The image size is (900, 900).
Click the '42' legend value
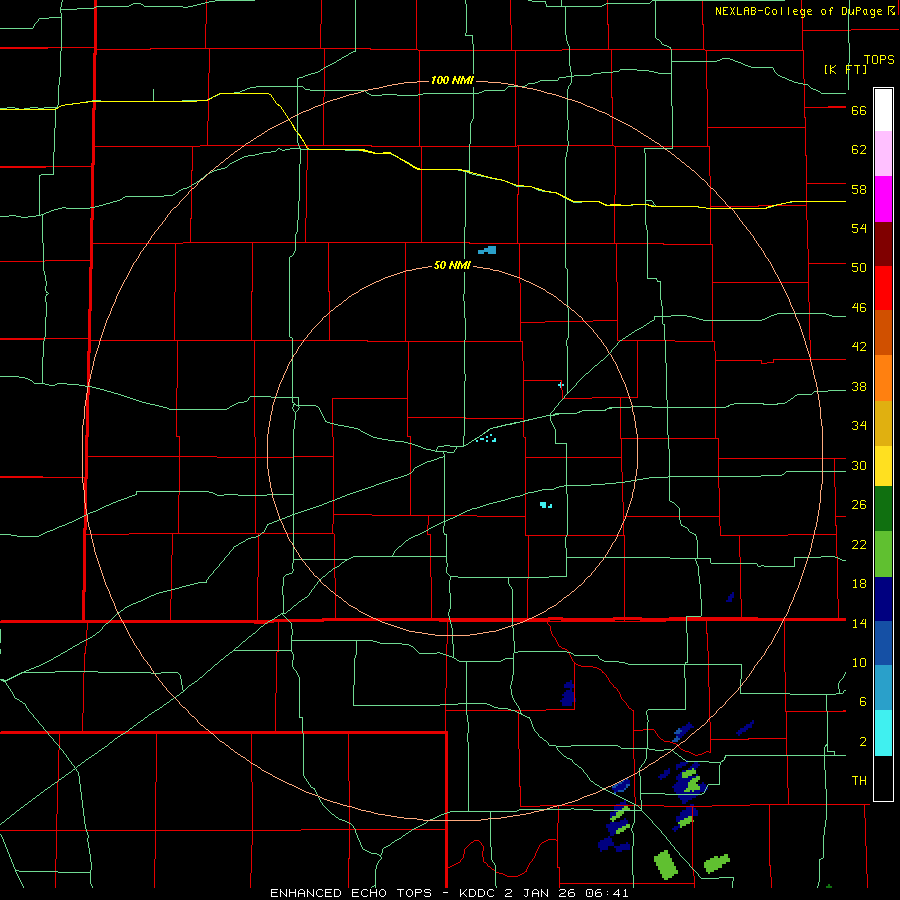(859, 347)
